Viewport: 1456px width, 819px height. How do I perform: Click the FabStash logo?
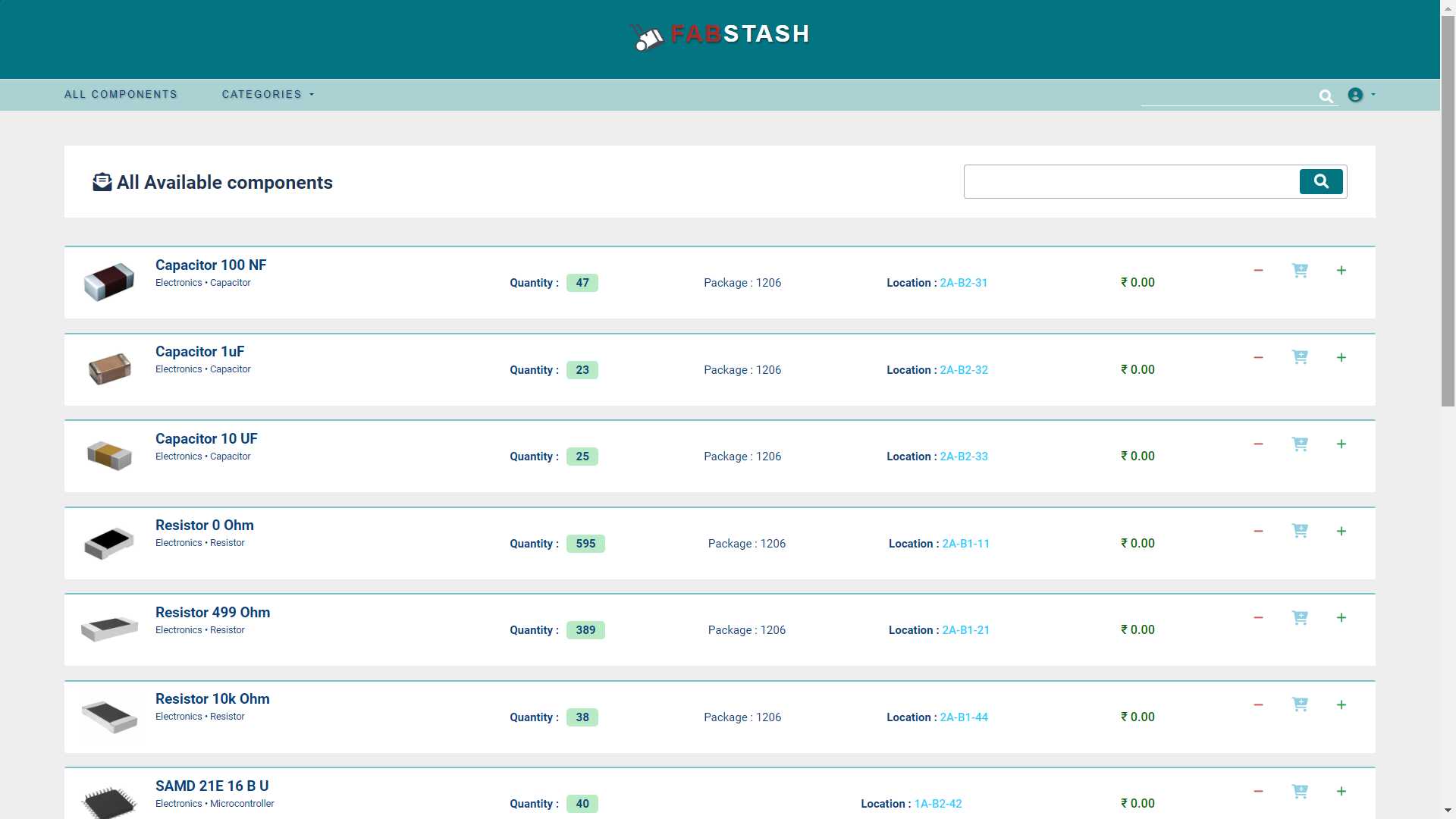pyautogui.click(x=720, y=35)
